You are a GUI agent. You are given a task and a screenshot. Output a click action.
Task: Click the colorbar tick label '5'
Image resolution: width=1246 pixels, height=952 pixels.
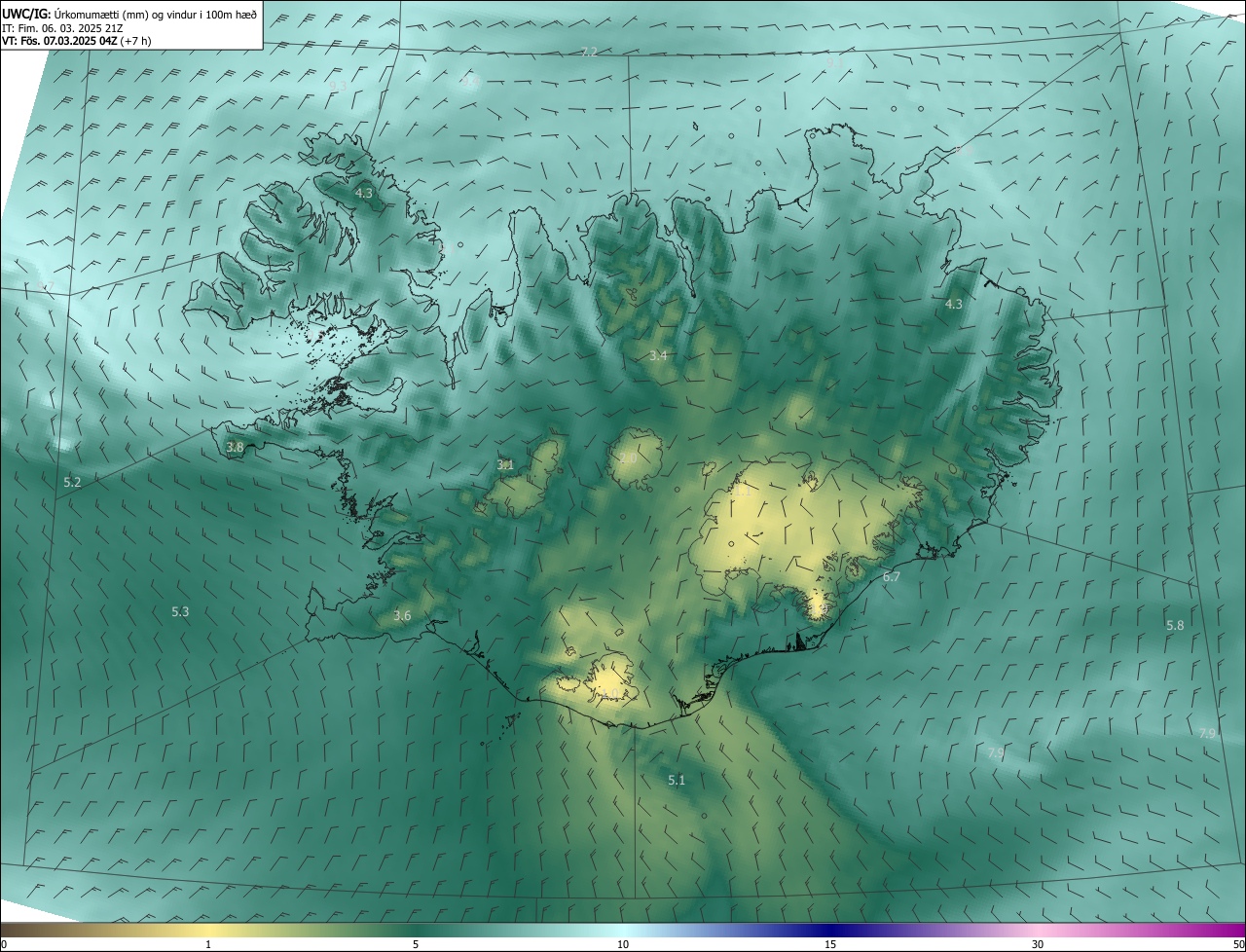click(416, 945)
